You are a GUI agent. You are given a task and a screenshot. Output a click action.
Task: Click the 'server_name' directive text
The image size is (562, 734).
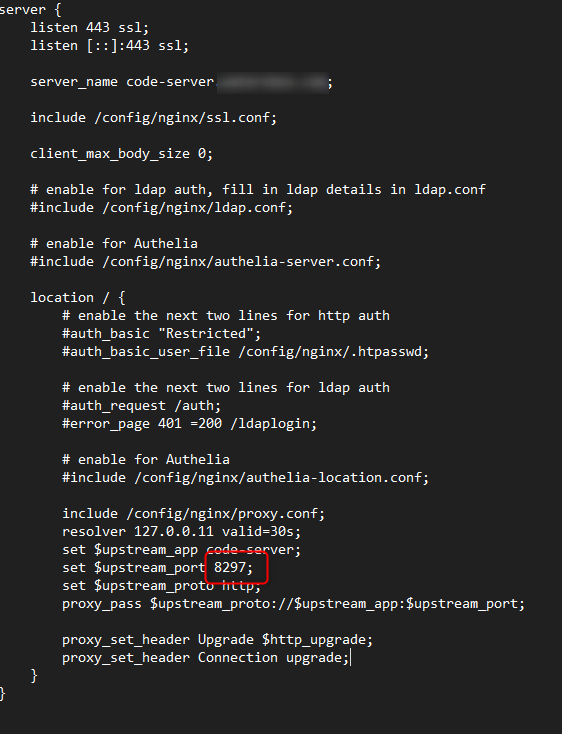(x=74, y=82)
